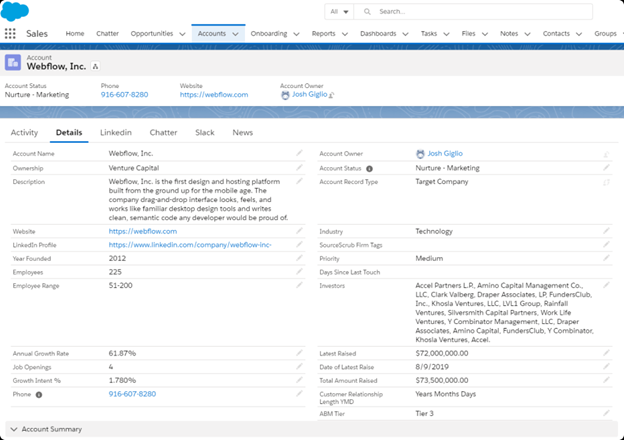Open LinkedIn company profile URL link
Screen dimensions: 624x440
pyautogui.click(x=190, y=245)
